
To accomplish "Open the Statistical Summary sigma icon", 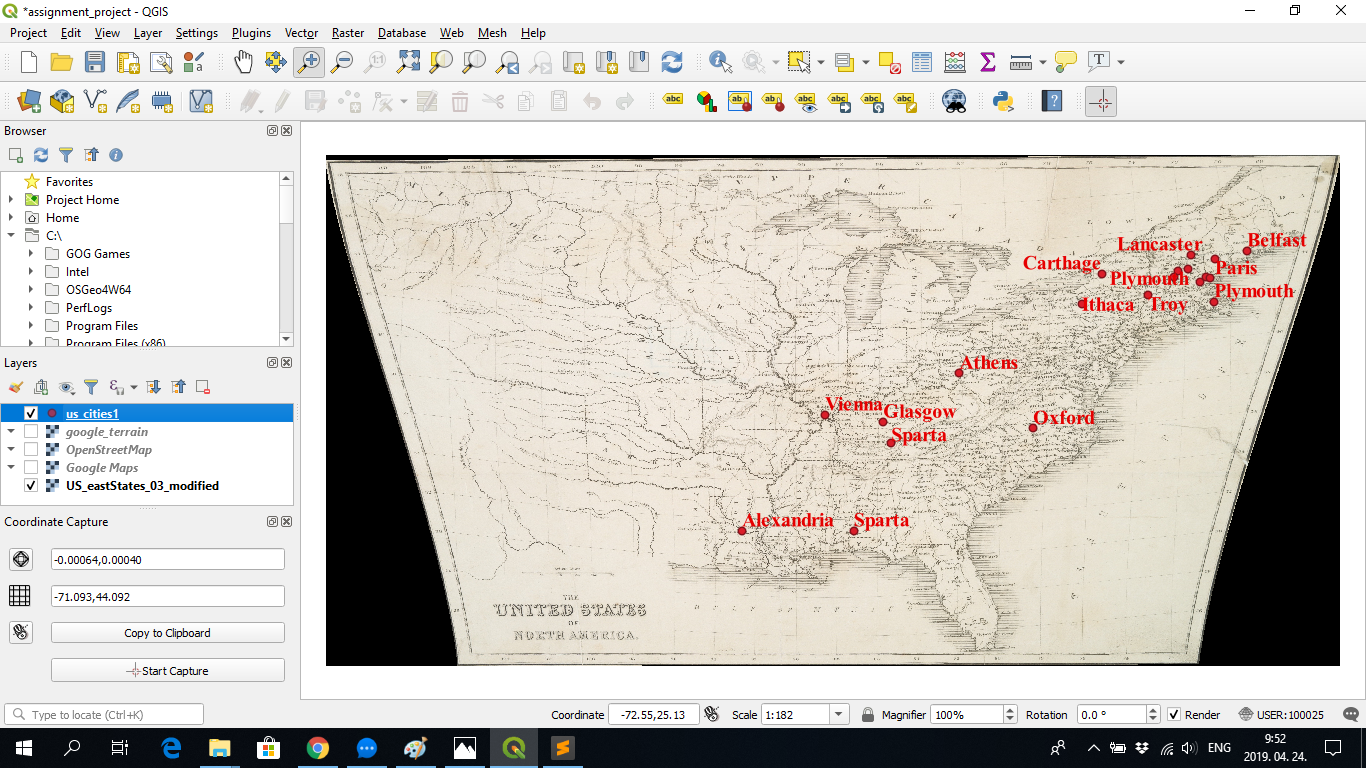I will click(988, 62).
